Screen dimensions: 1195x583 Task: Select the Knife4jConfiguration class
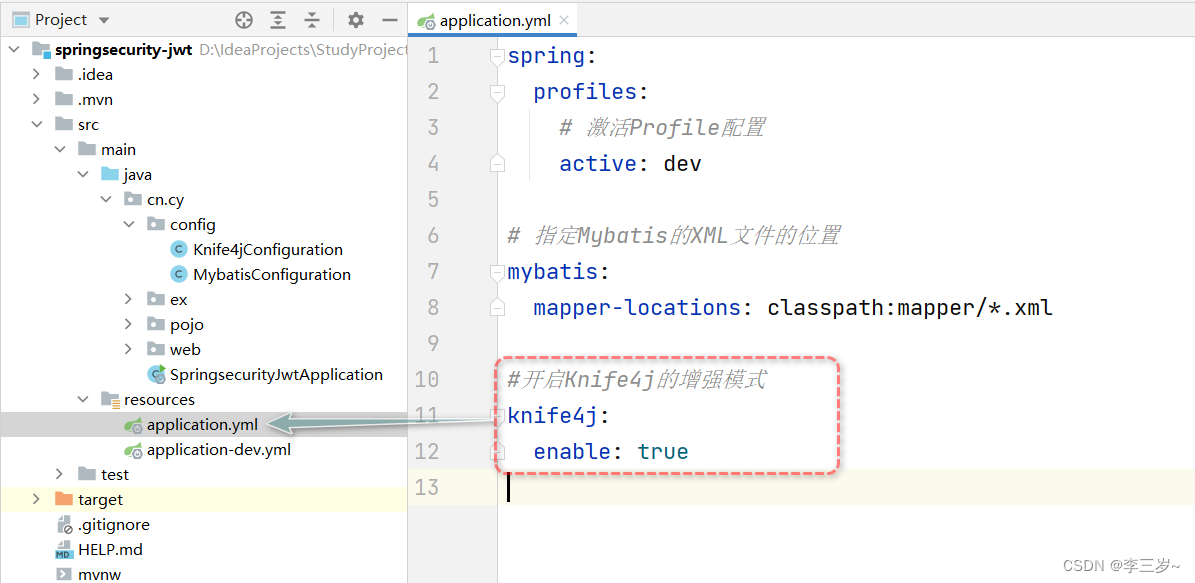click(x=268, y=250)
